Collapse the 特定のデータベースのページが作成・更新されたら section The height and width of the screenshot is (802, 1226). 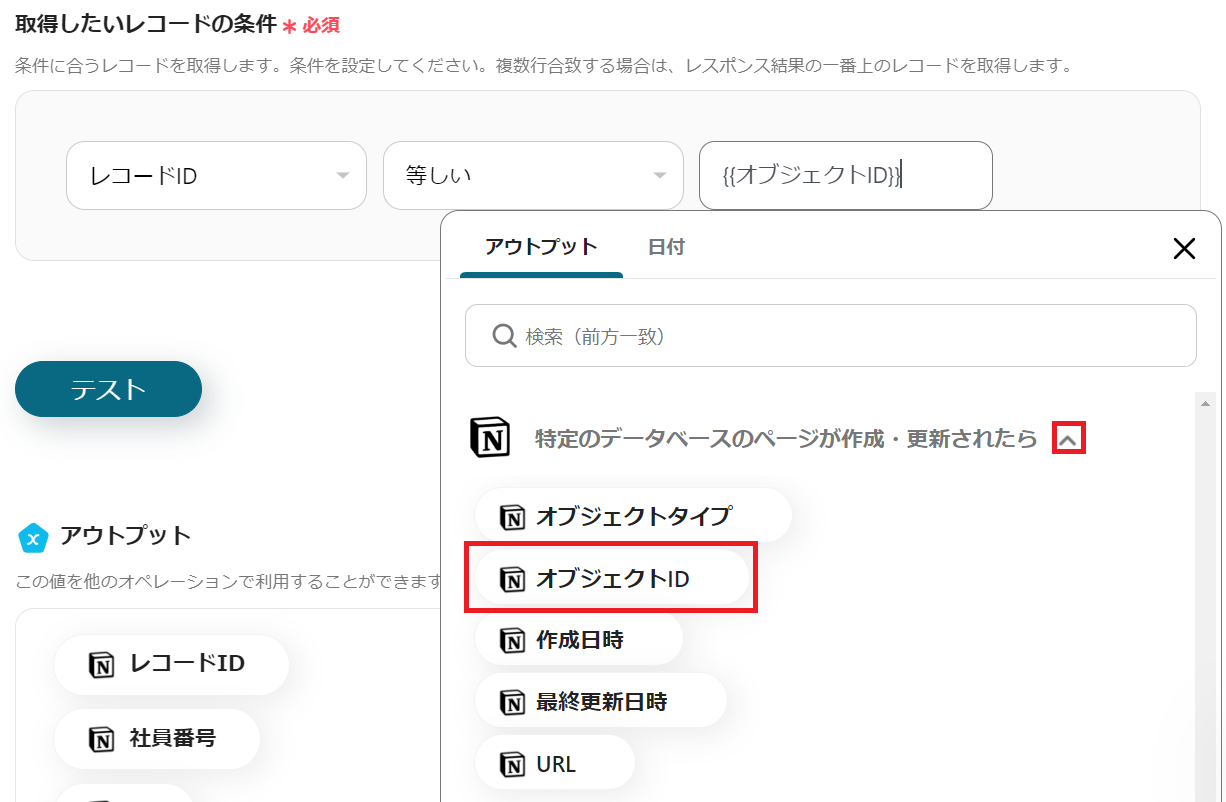pyautogui.click(x=1069, y=438)
